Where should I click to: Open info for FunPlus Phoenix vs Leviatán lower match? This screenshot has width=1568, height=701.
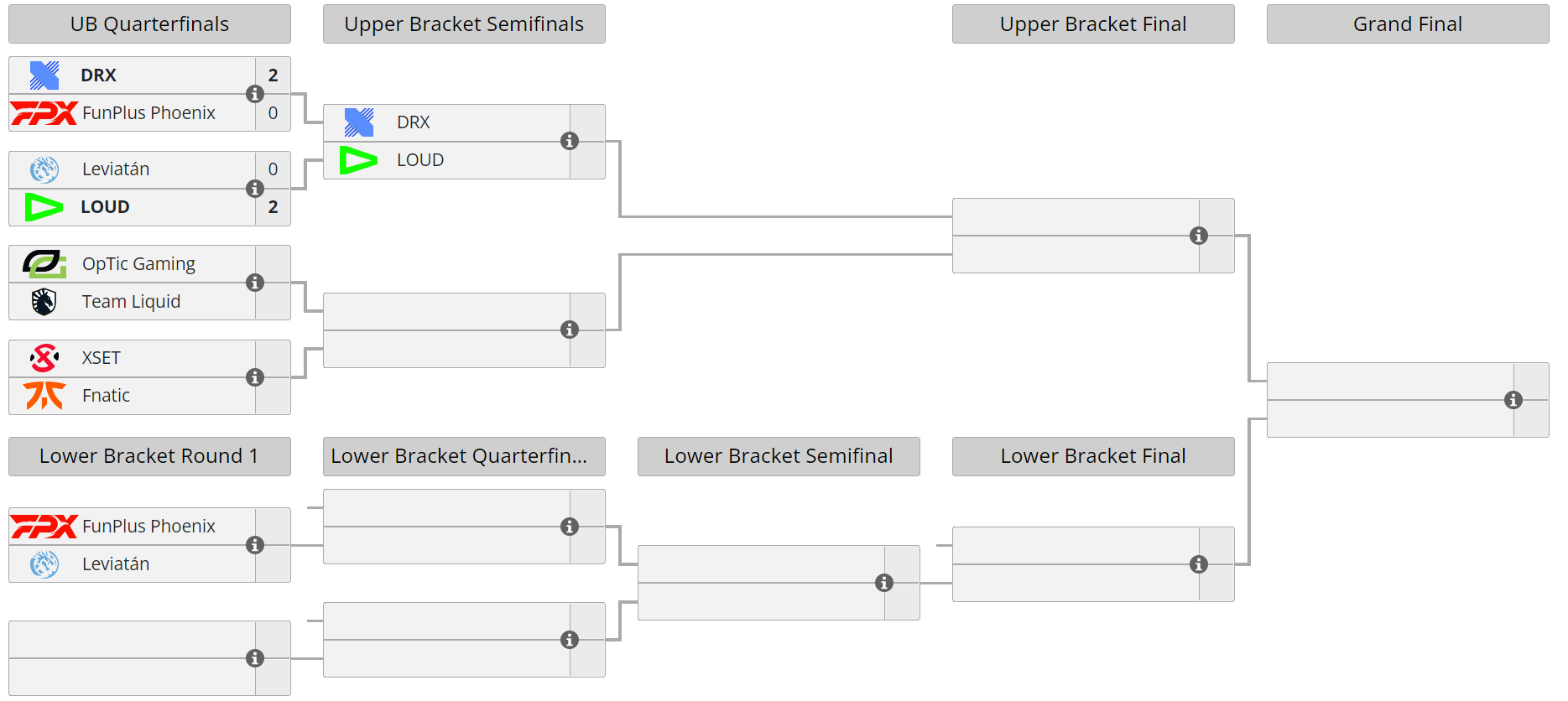(255, 545)
